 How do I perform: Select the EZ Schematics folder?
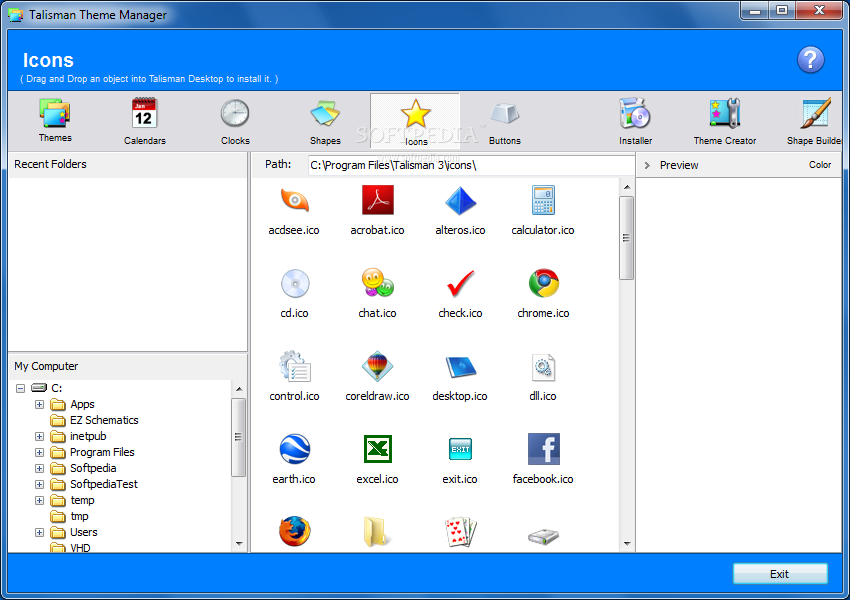[x=104, y=420]
